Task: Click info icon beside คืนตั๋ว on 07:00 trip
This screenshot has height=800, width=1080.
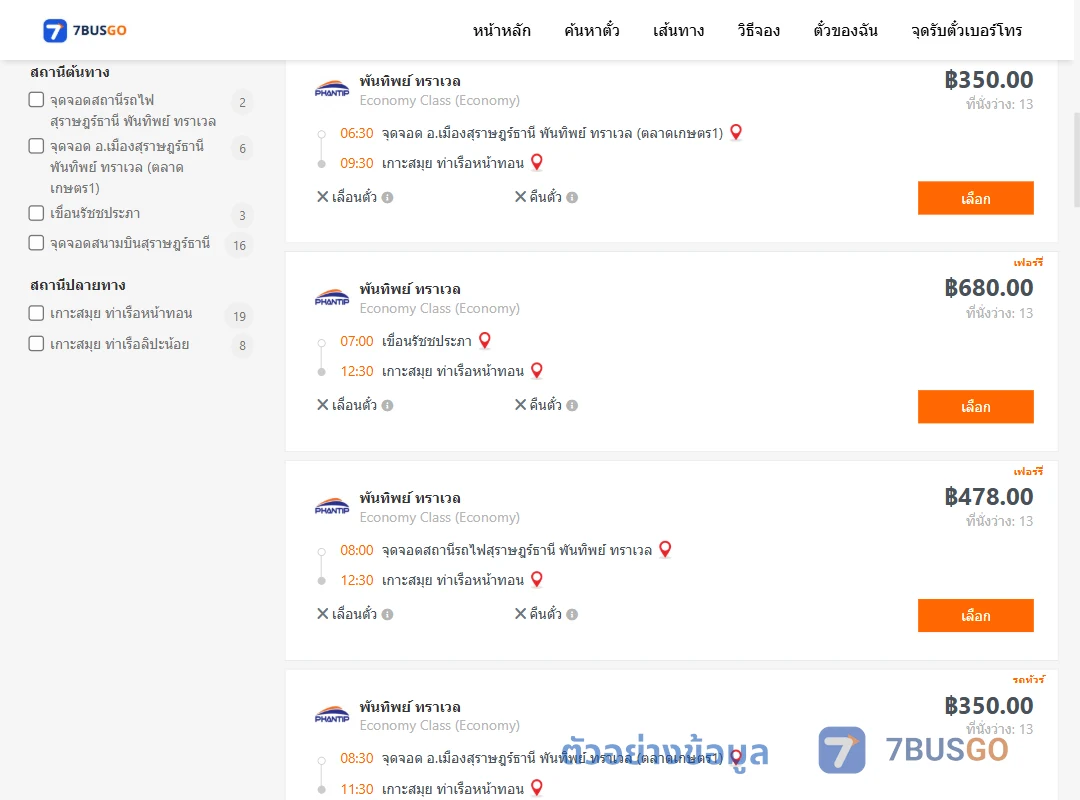Action: [572, 406]
